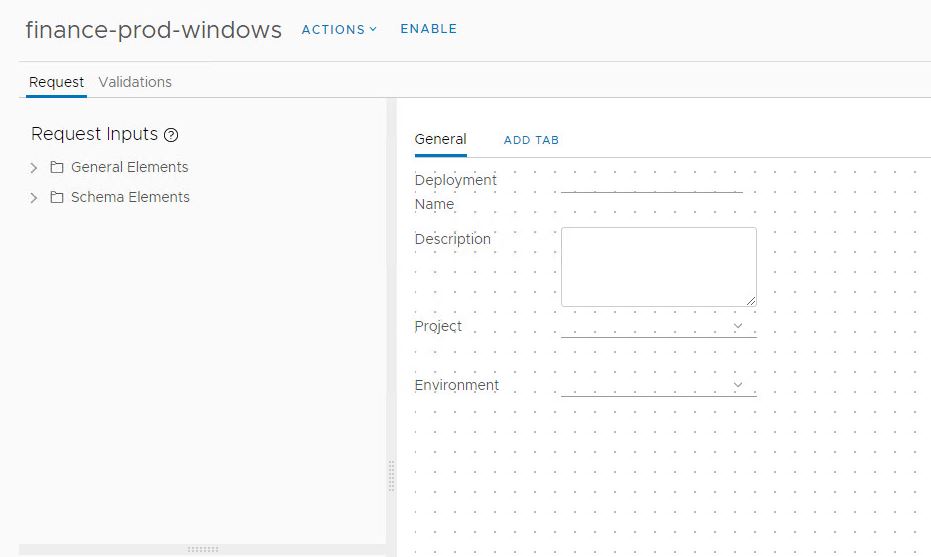Click the General Elements folder icon
Screen dimensions: 931x557
[57, 168]
